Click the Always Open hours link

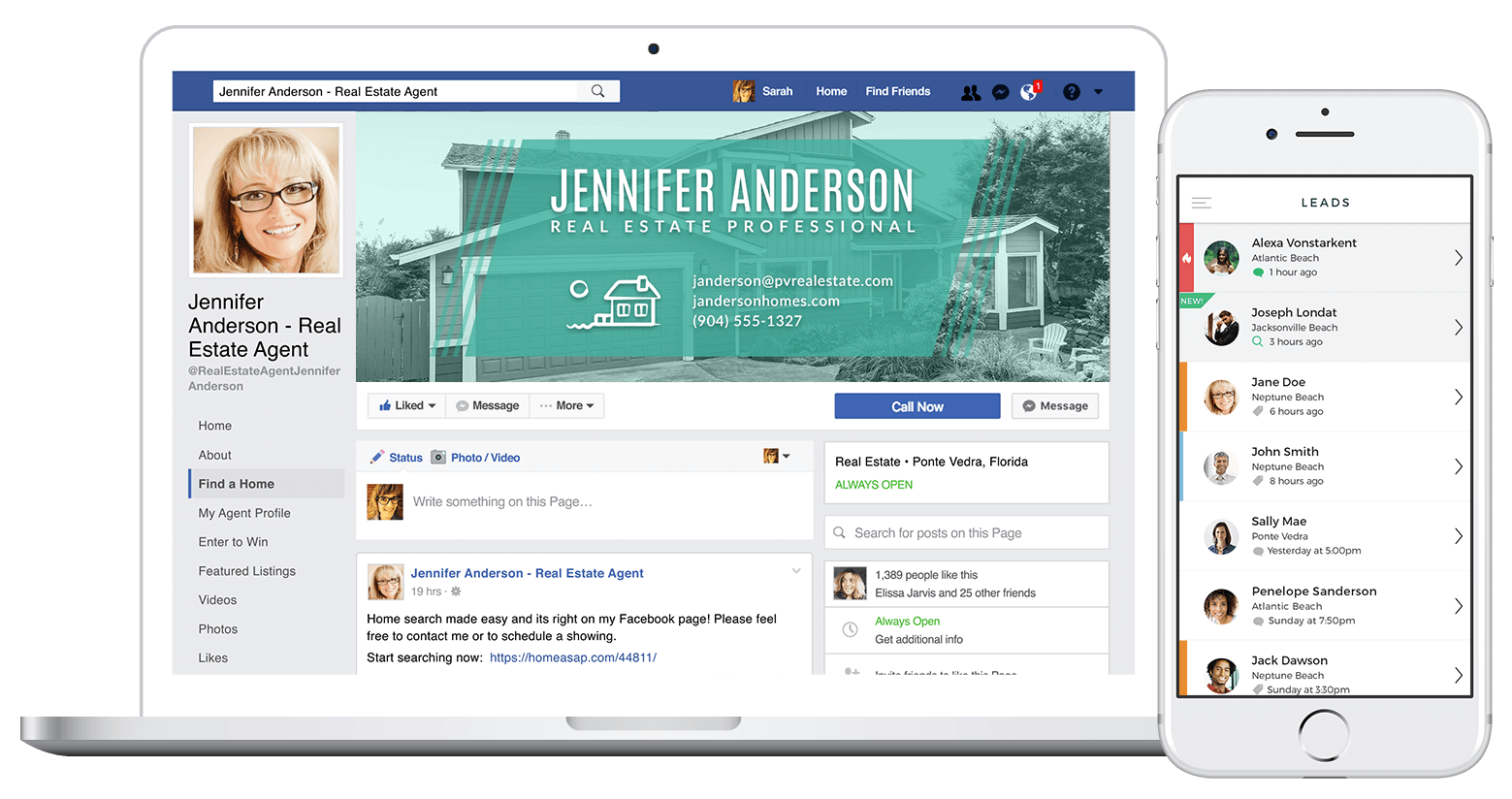(x=907, y=622)
